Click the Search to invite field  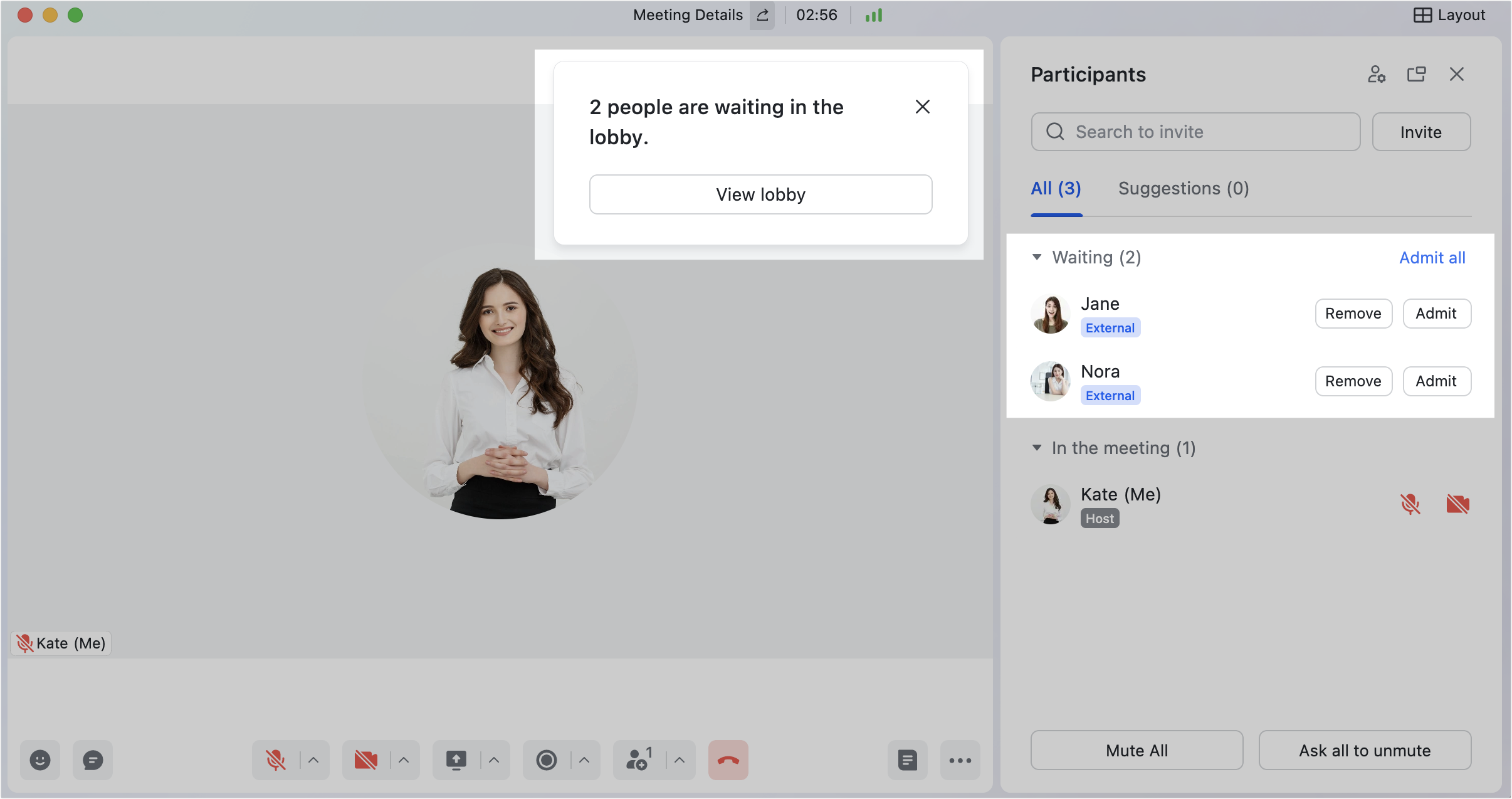1194,132
